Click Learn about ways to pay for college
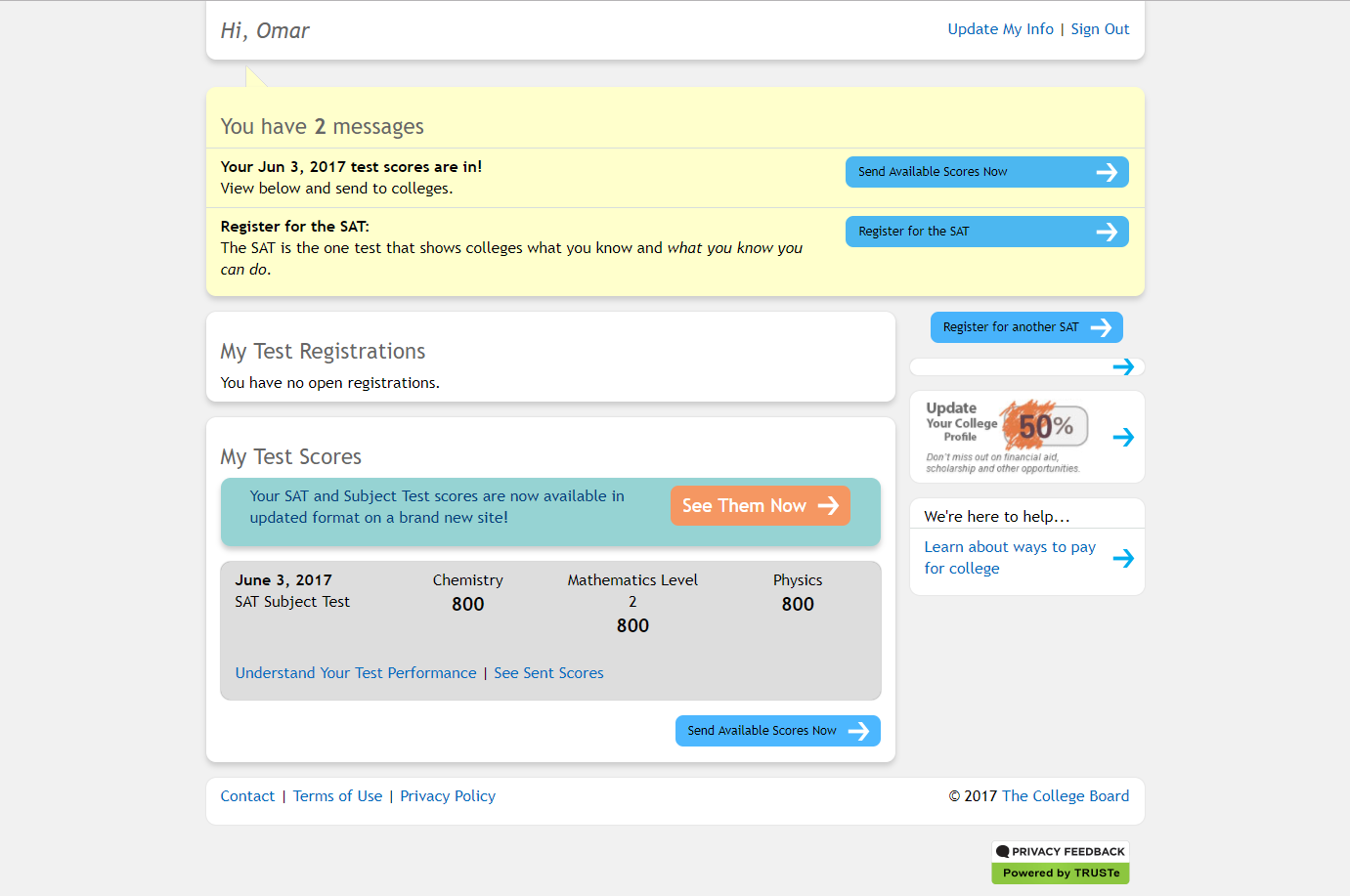The width and height of the screenshot is (1350, 896). [1009, 558]
